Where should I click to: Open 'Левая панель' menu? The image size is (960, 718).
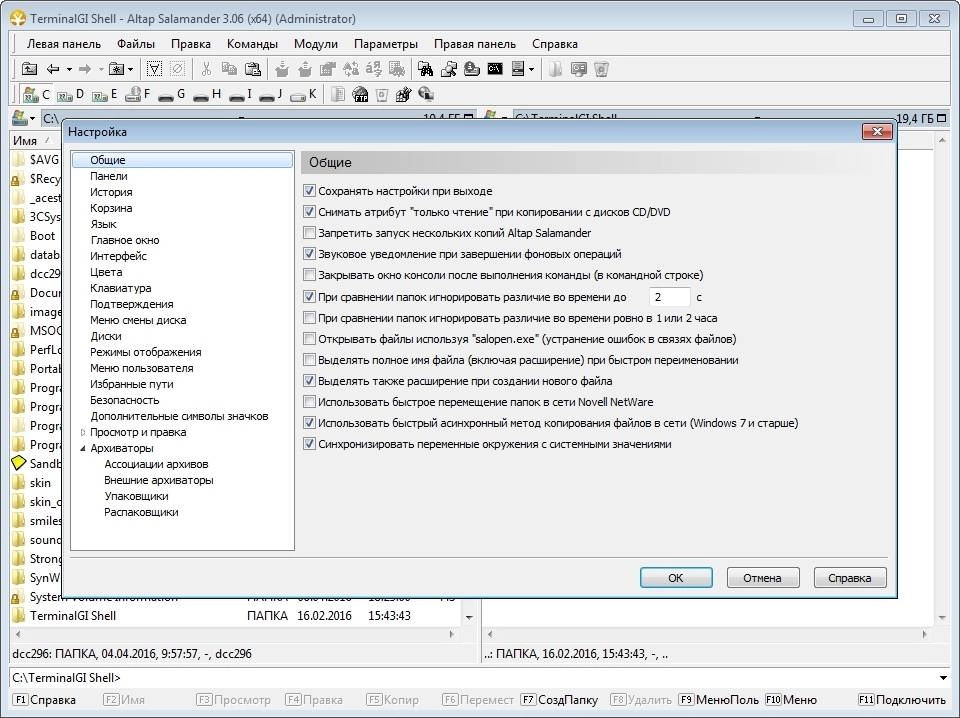pyautogui.click(x=64, y=44)
